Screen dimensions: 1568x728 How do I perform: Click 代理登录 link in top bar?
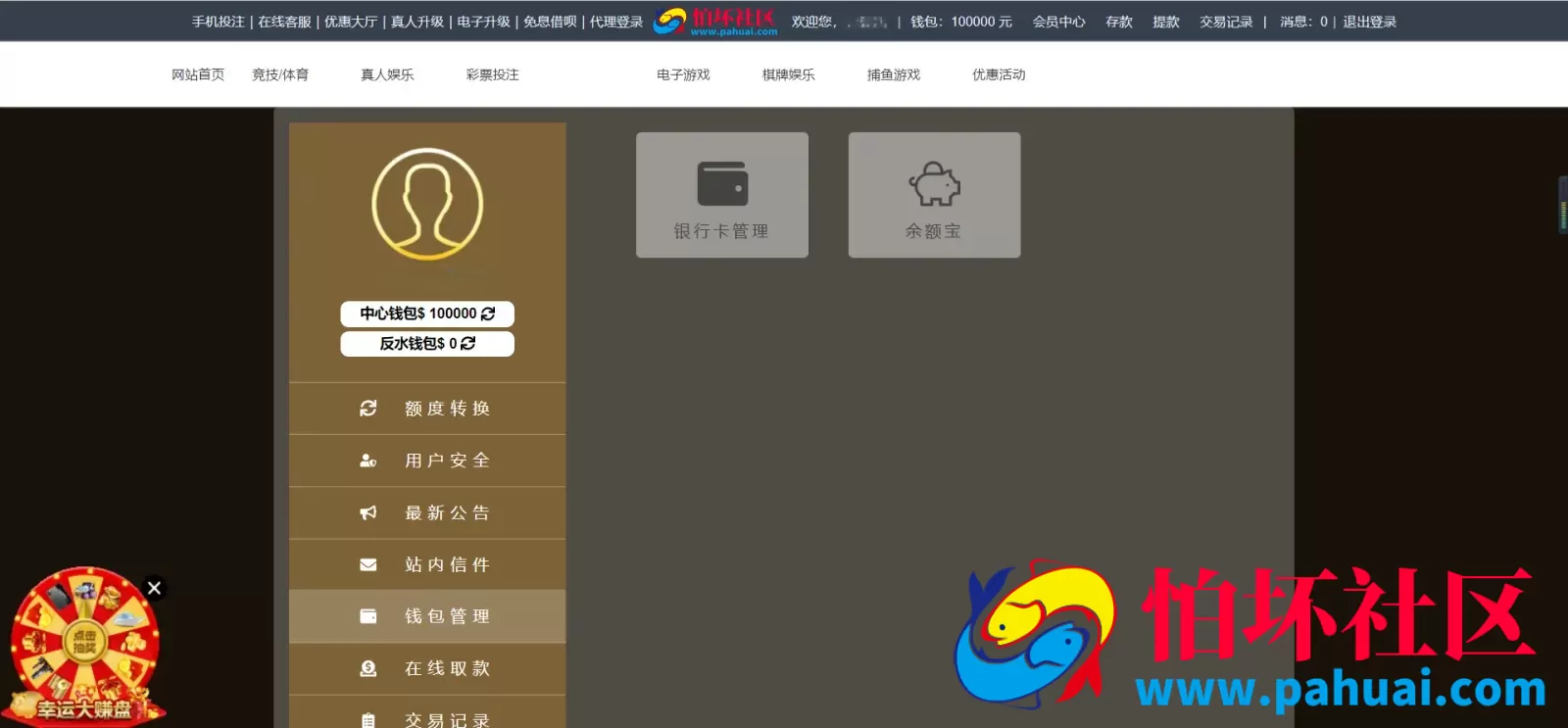coord(616,22)
